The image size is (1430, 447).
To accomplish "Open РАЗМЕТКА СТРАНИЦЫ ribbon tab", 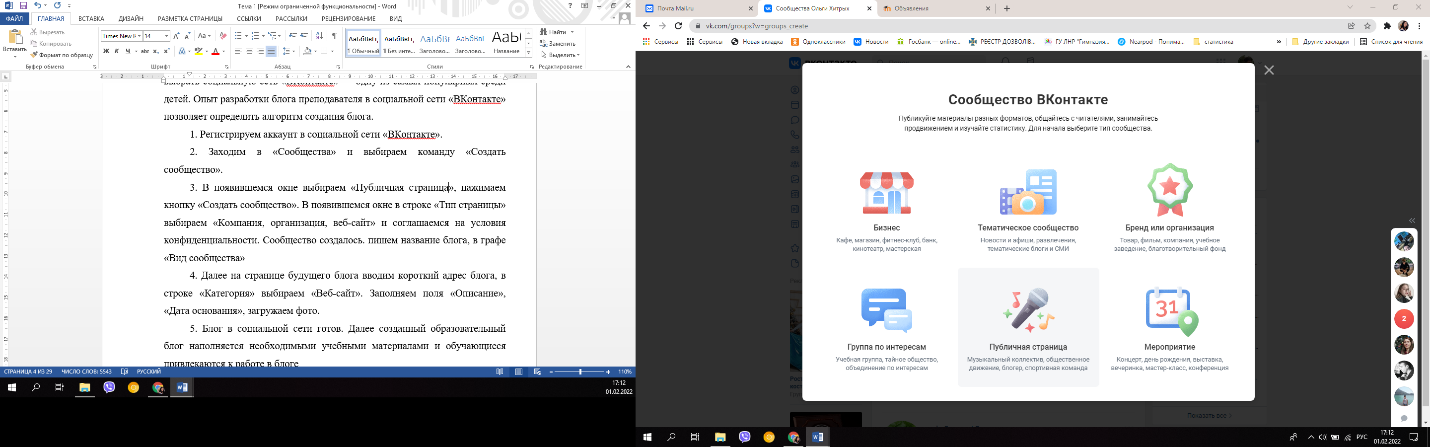I will 190,19.
